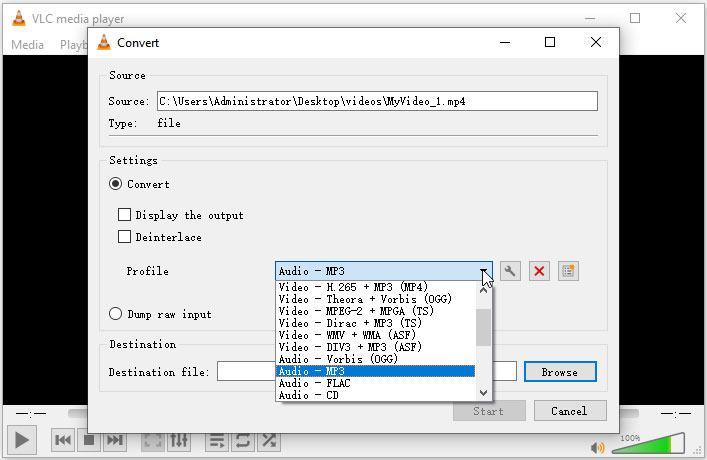This screenshot has height=460, width=707.
Task: Toggle the playlist icon in VLC
Action: 217,441
